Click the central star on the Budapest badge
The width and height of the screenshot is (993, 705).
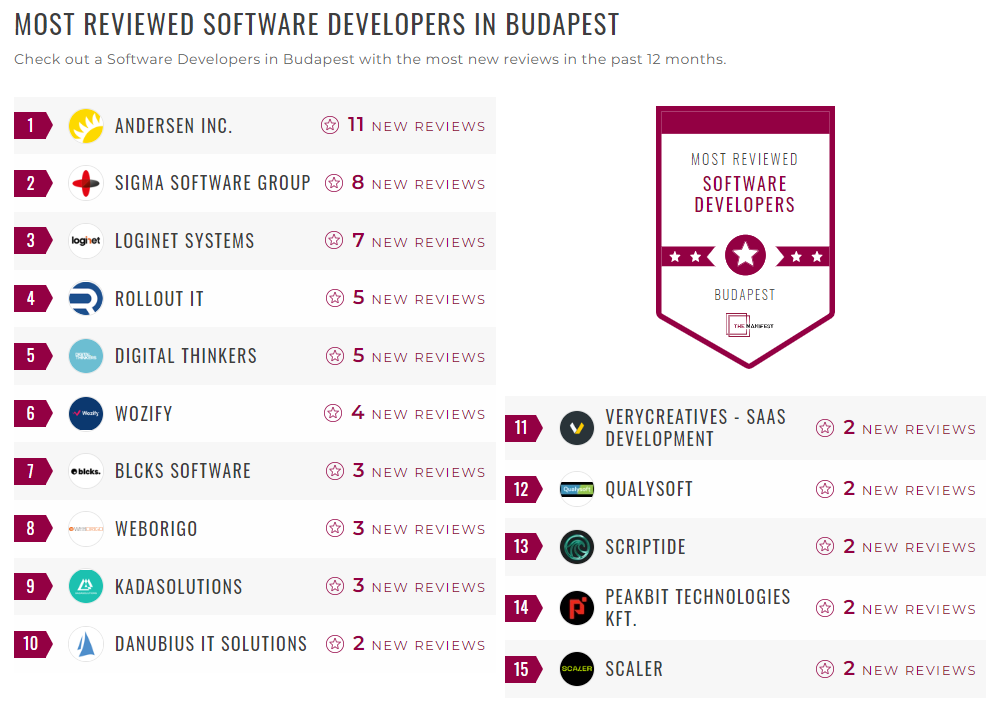(744, 254)
